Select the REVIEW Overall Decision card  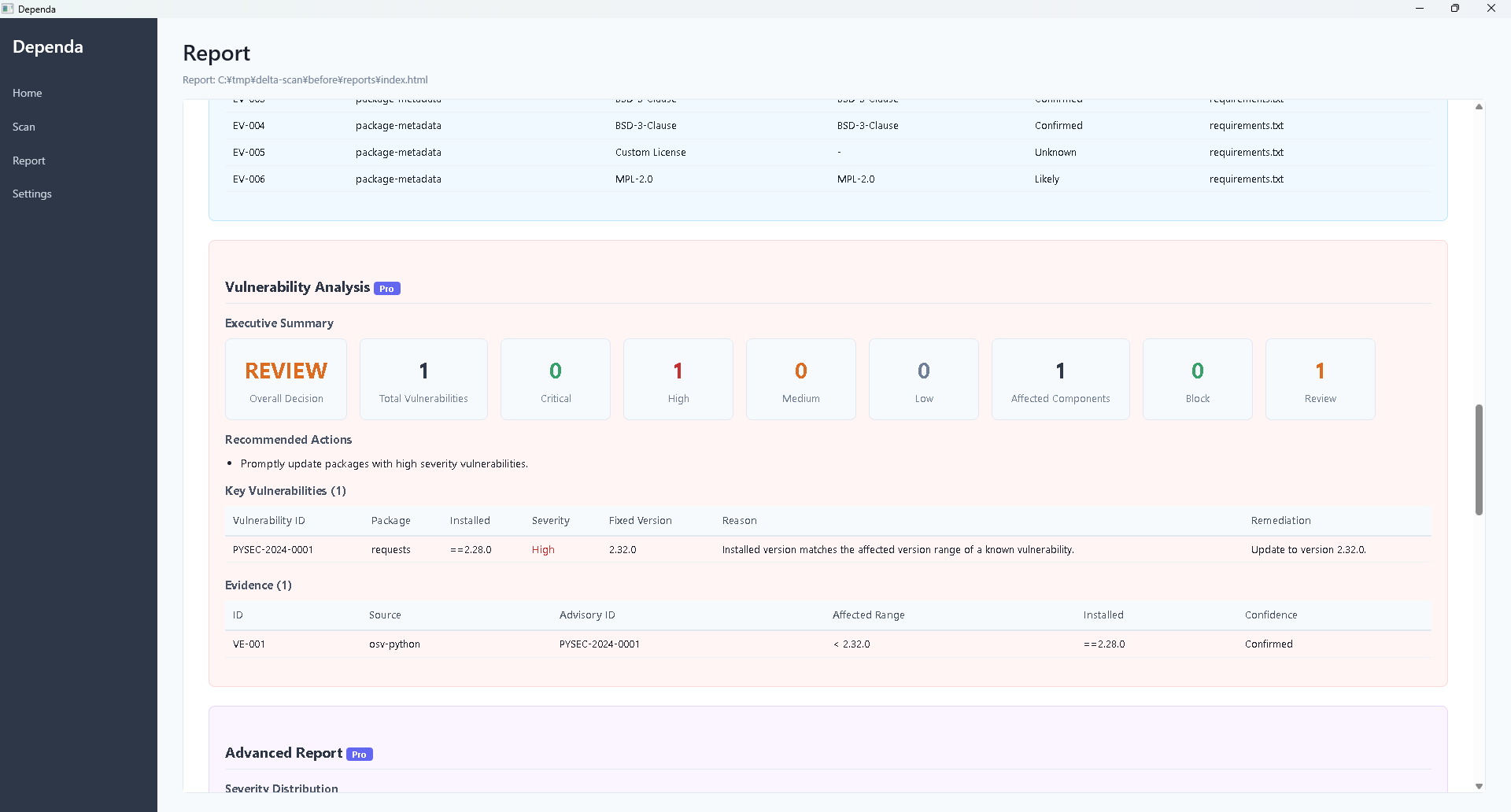[x=286, y=379]
